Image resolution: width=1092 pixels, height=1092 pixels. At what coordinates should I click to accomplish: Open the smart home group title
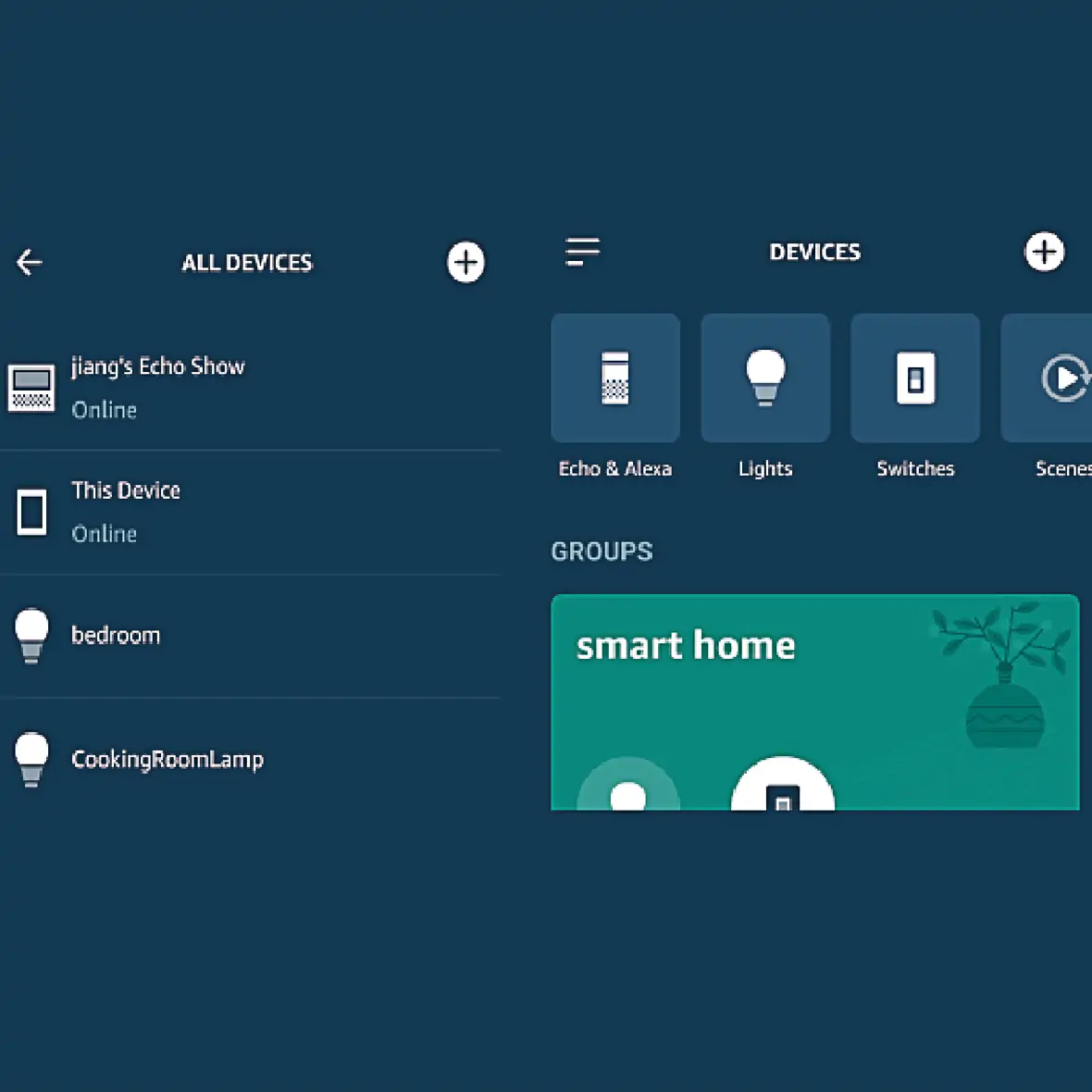coord(686,646)
